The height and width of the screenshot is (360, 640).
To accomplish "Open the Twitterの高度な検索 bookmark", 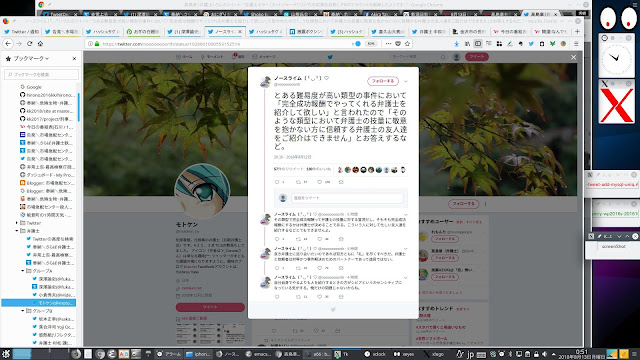I will coord(50,239).
